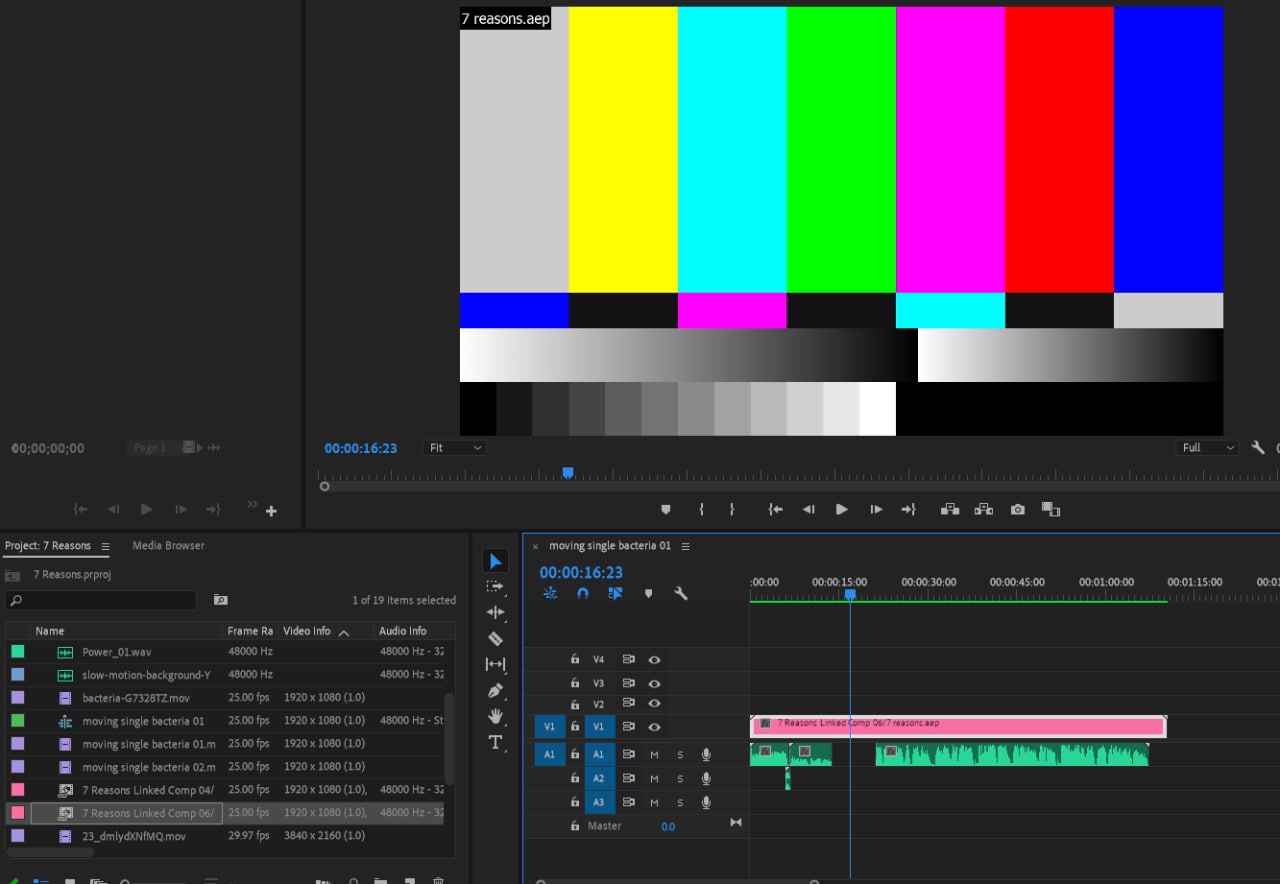This screenshot has width=1280, height=884.
Task: Mute track A1
Action: coord(654,754)
